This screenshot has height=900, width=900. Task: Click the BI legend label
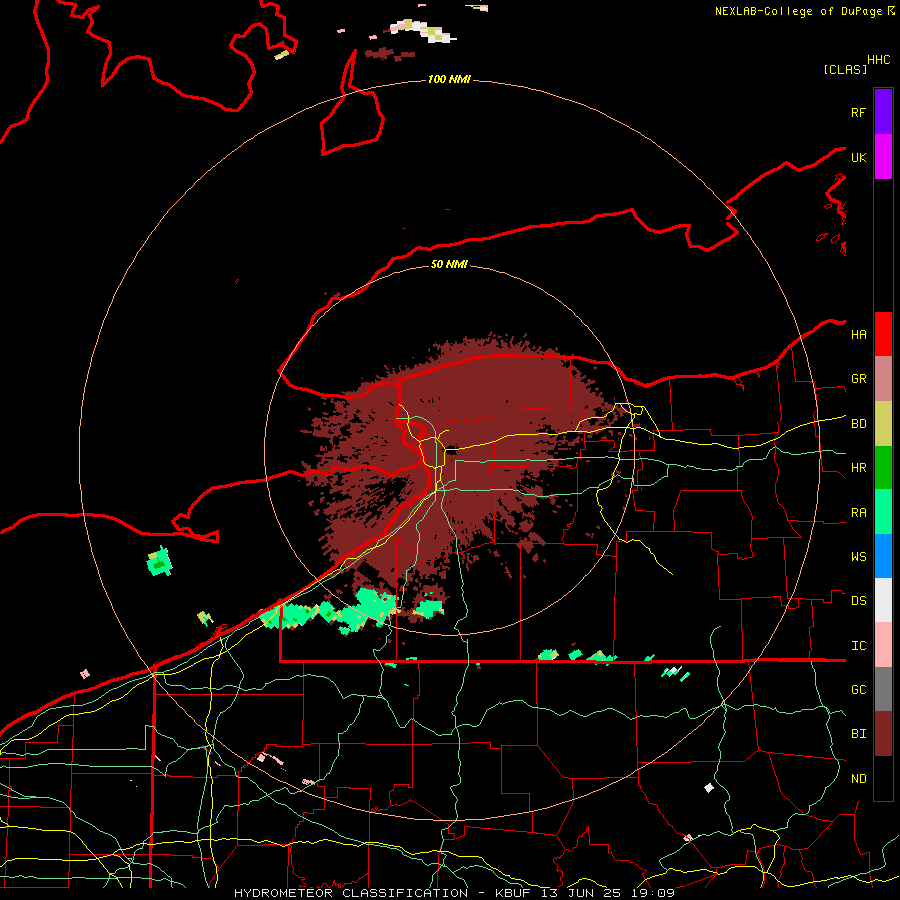pyautogui.click(x=859, y=734)
